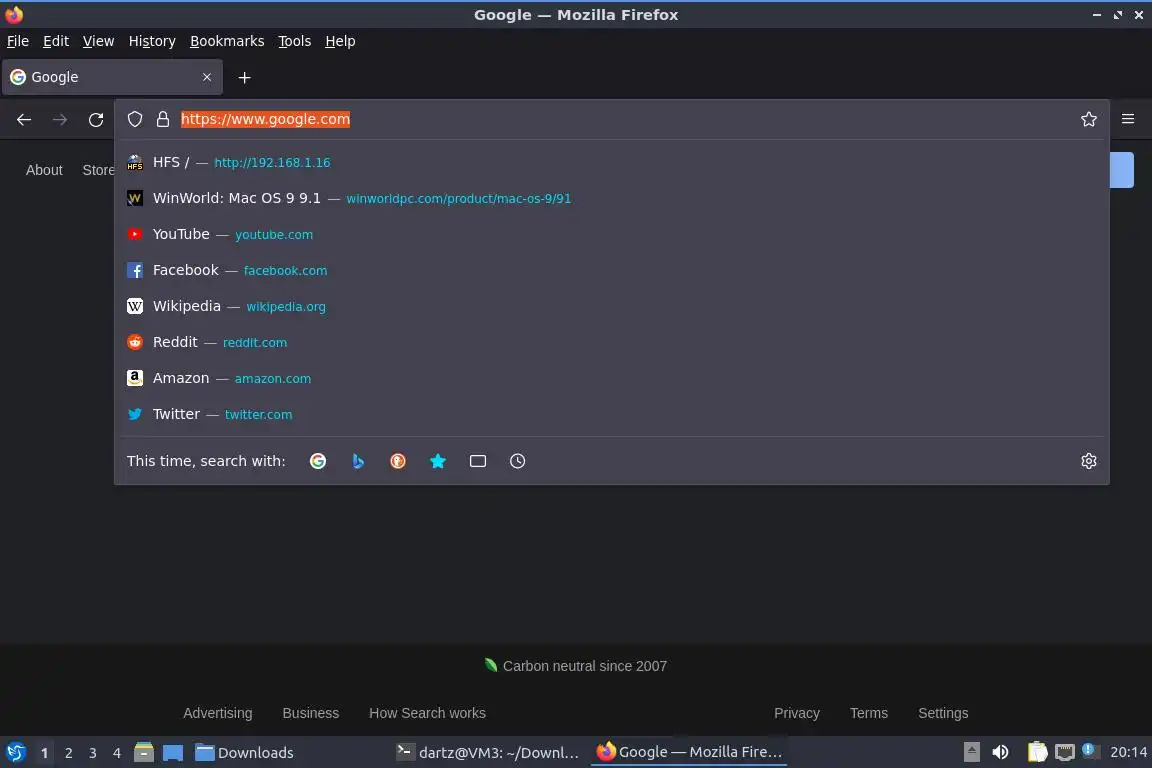Search in history via clock icon

coord(518,461)
